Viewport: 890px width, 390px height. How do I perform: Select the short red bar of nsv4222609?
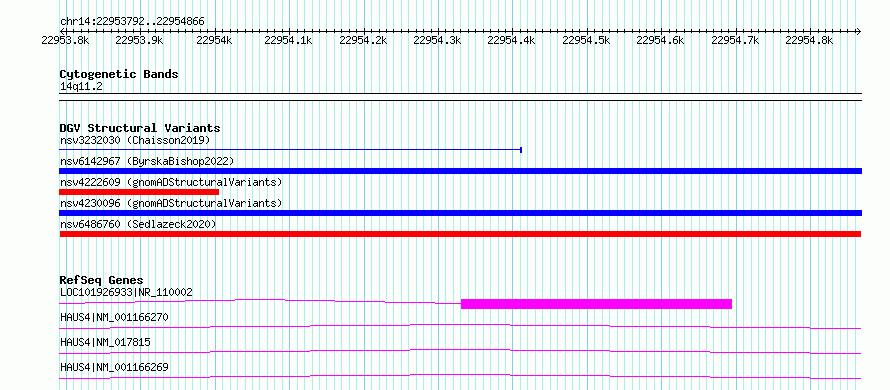pyautogui.click(x=138, y=192)
